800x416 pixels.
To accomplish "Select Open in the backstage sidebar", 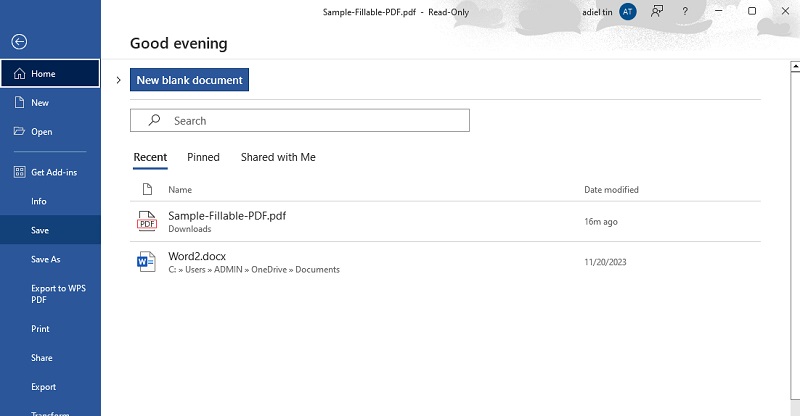I will [50, 132].
